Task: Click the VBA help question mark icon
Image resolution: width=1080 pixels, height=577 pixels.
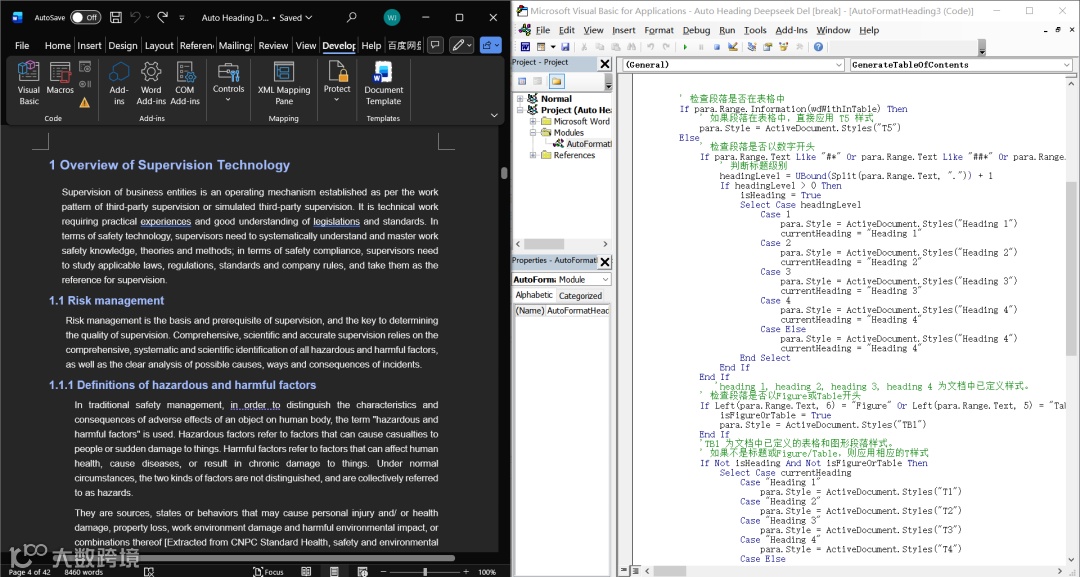Action: 818,47
